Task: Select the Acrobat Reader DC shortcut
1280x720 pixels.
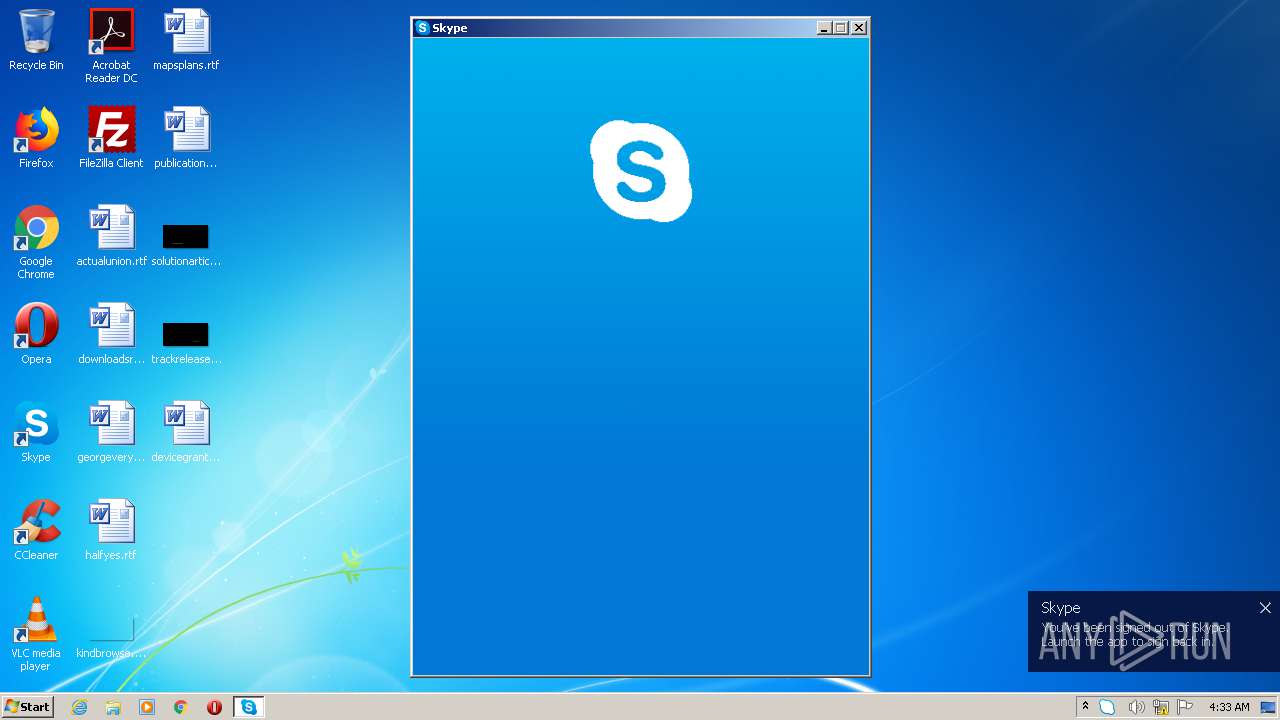Action: (x=111, y=45)
